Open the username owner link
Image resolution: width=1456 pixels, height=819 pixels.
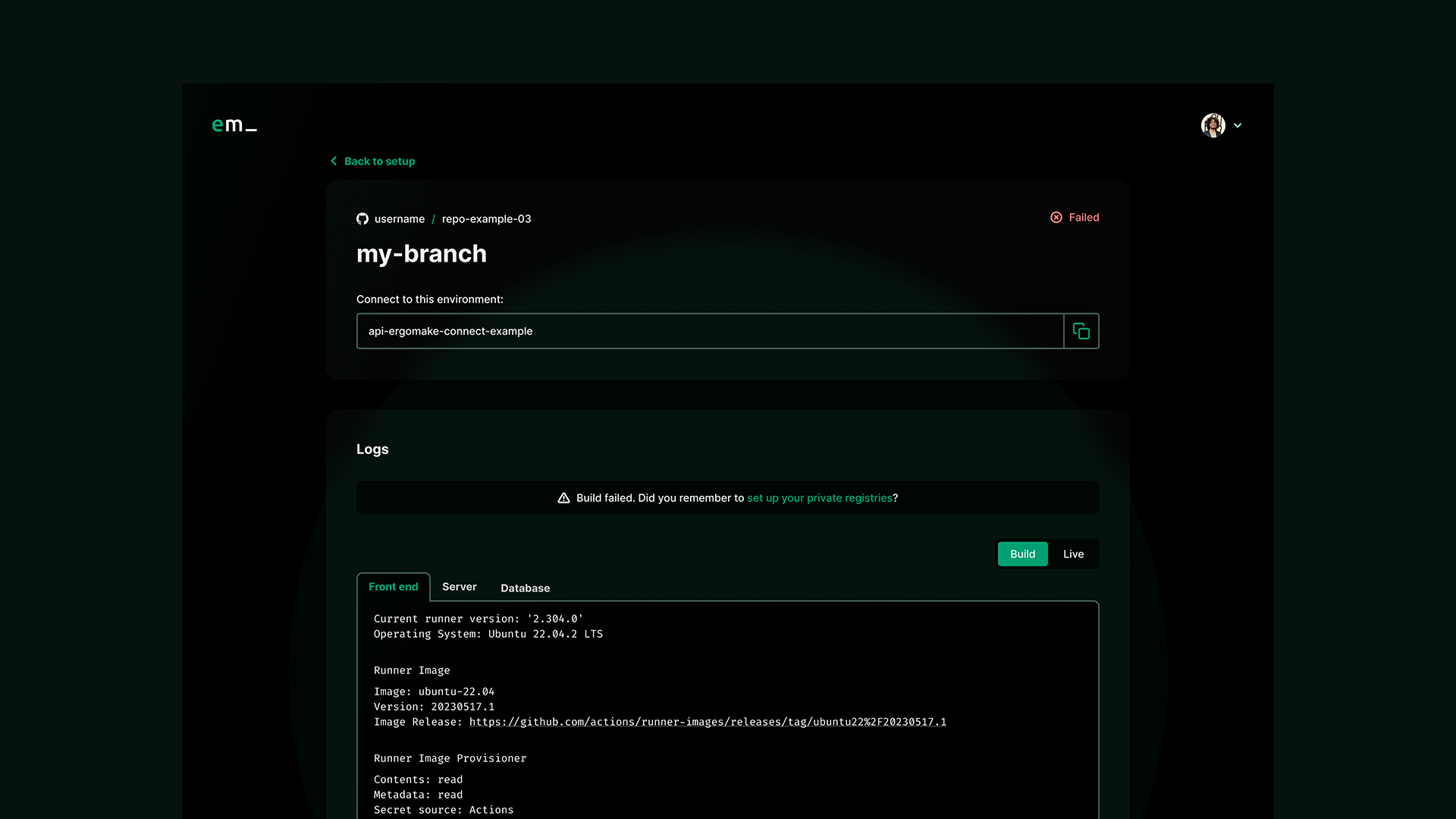point(399,218)
